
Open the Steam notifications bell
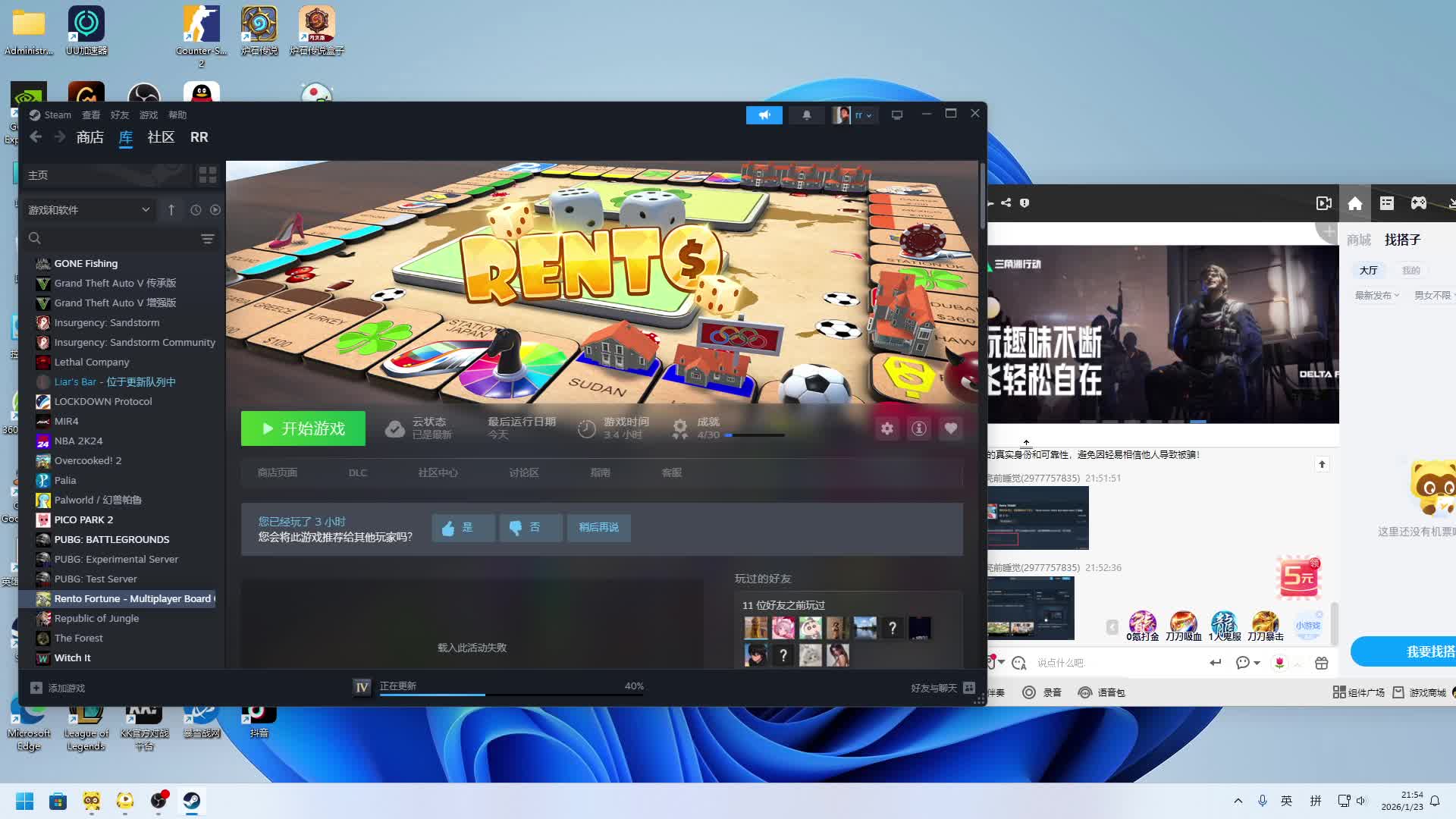[x=806, y=115]
